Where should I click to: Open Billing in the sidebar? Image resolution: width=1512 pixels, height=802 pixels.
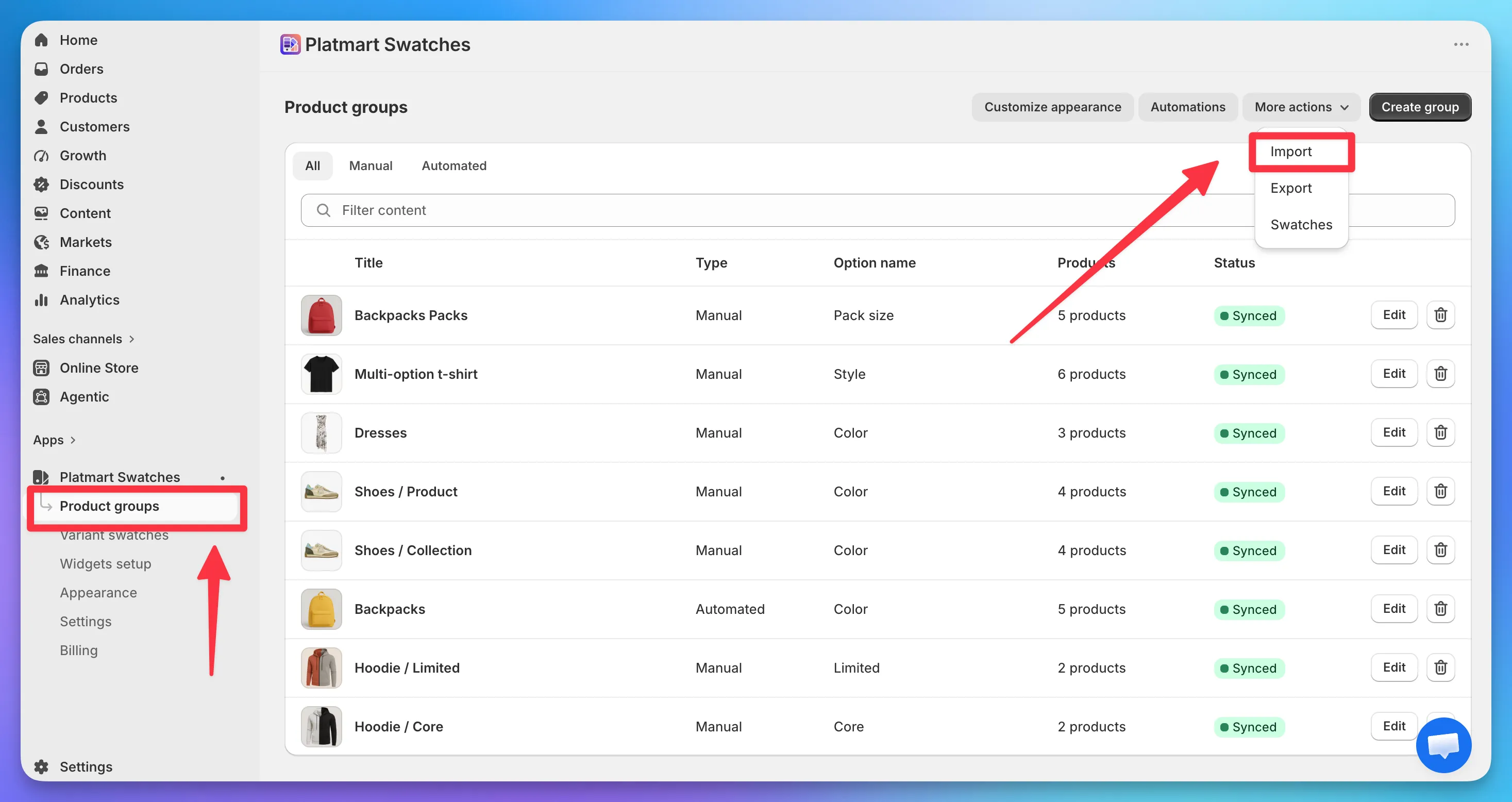79,650
